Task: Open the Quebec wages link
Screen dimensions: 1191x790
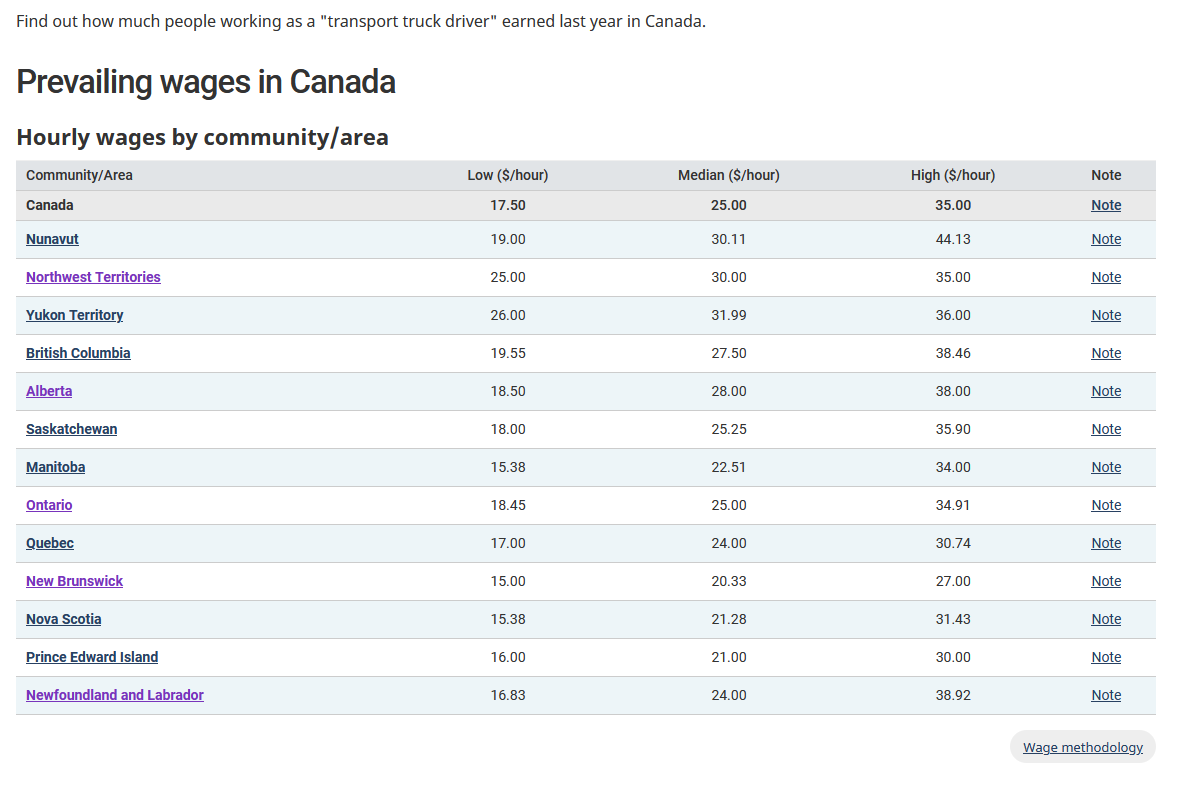Action: [50, 543]
